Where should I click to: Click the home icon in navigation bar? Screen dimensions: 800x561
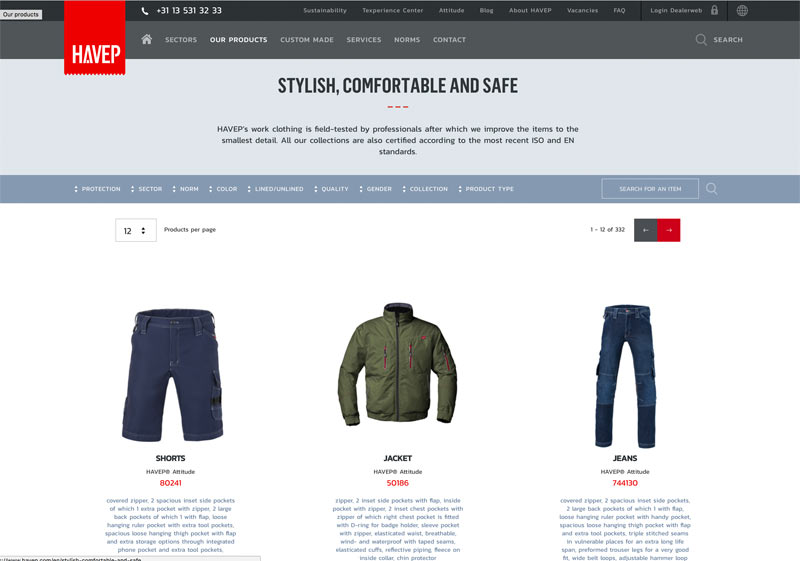[x=146, y=39]
